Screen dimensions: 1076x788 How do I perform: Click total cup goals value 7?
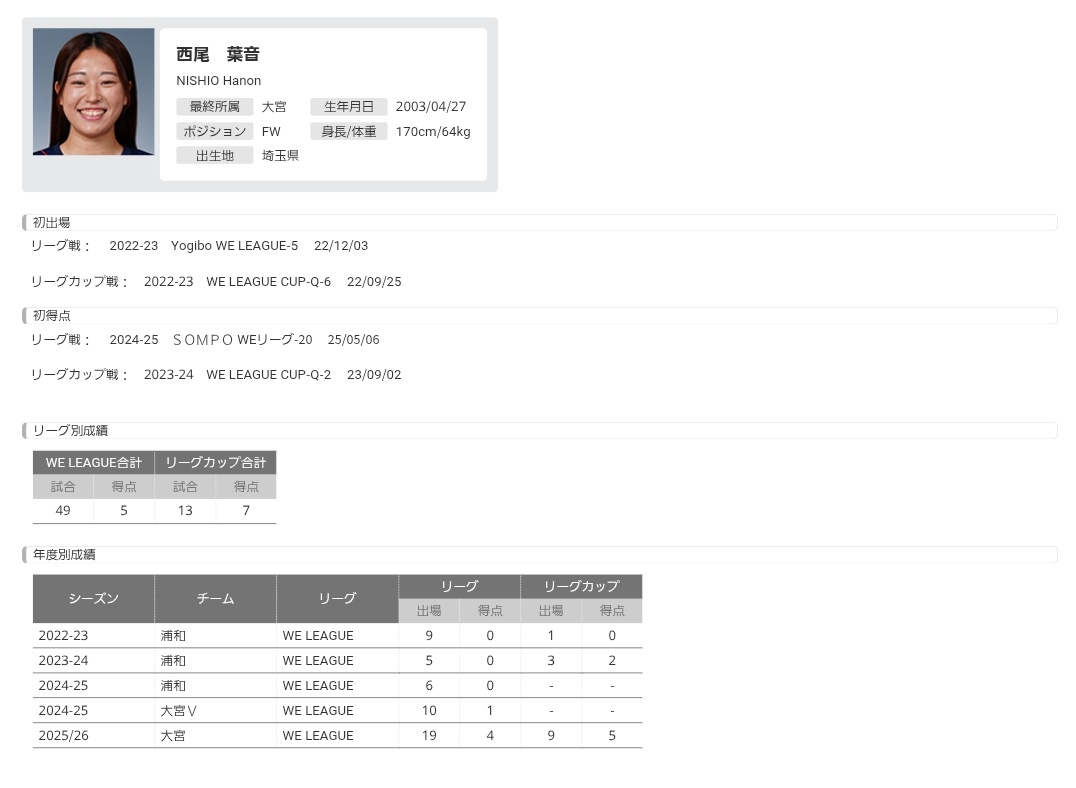pos(246,511)
